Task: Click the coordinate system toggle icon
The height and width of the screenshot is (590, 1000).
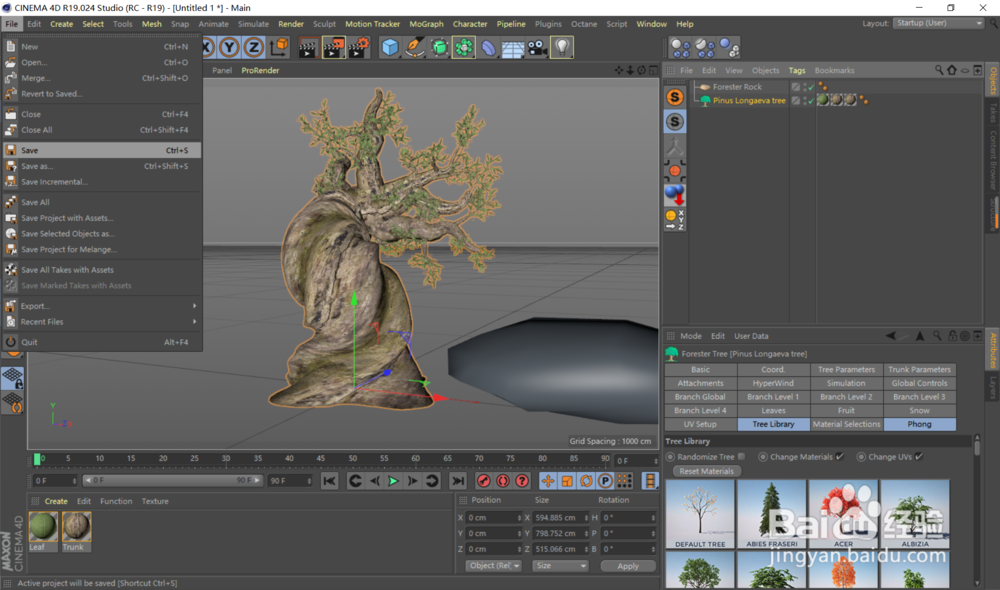Action: point(279,47)
